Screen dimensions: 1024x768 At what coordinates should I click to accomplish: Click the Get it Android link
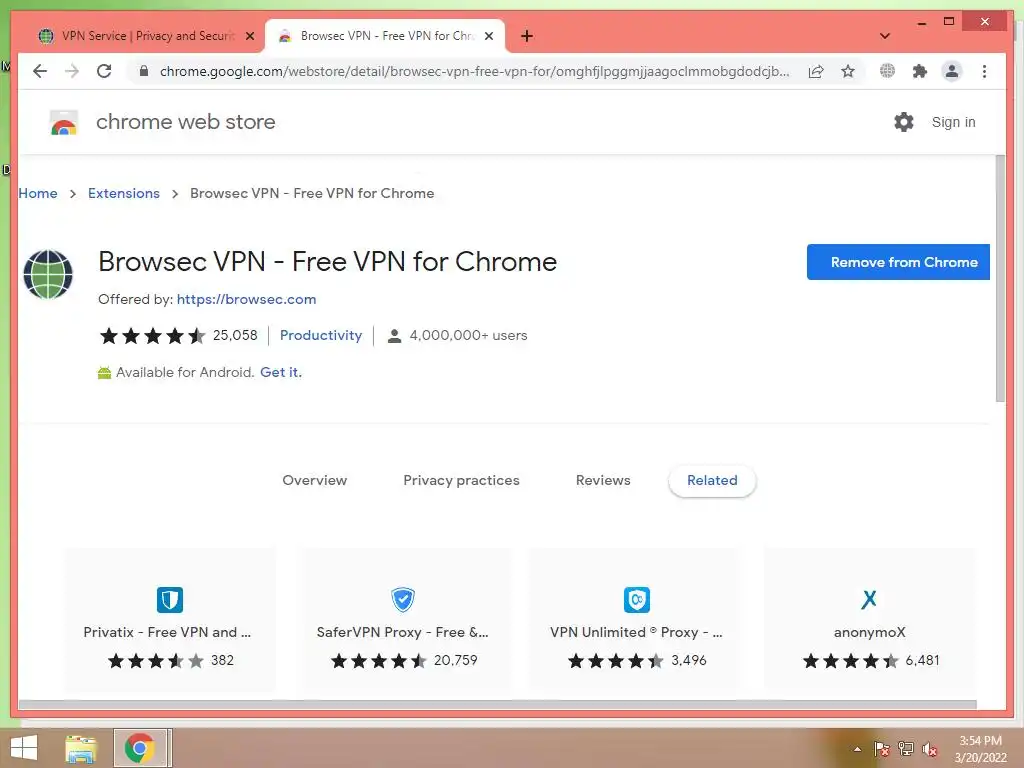pos(281,372)
